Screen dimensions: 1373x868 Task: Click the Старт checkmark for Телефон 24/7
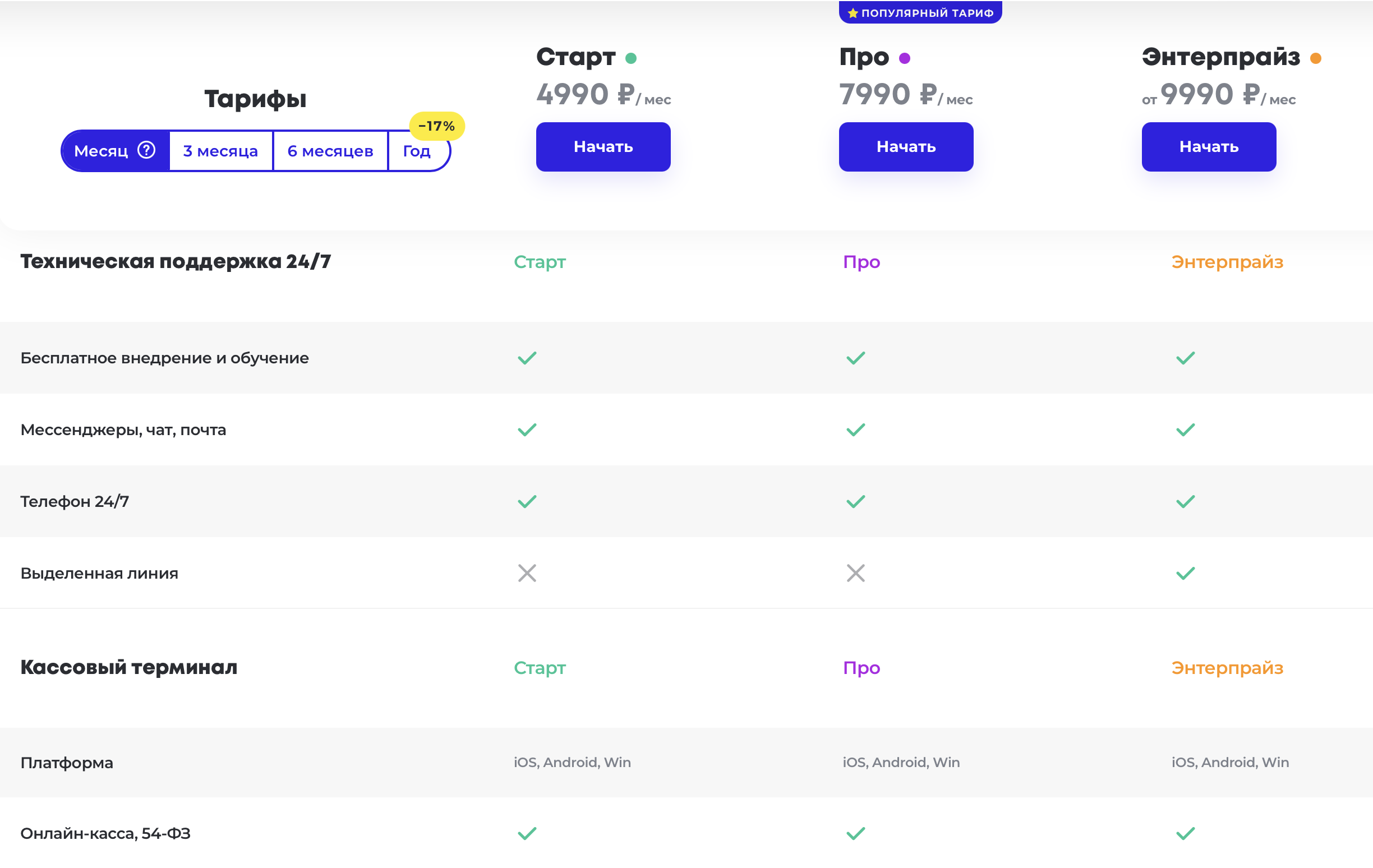[x=527, y=501]
